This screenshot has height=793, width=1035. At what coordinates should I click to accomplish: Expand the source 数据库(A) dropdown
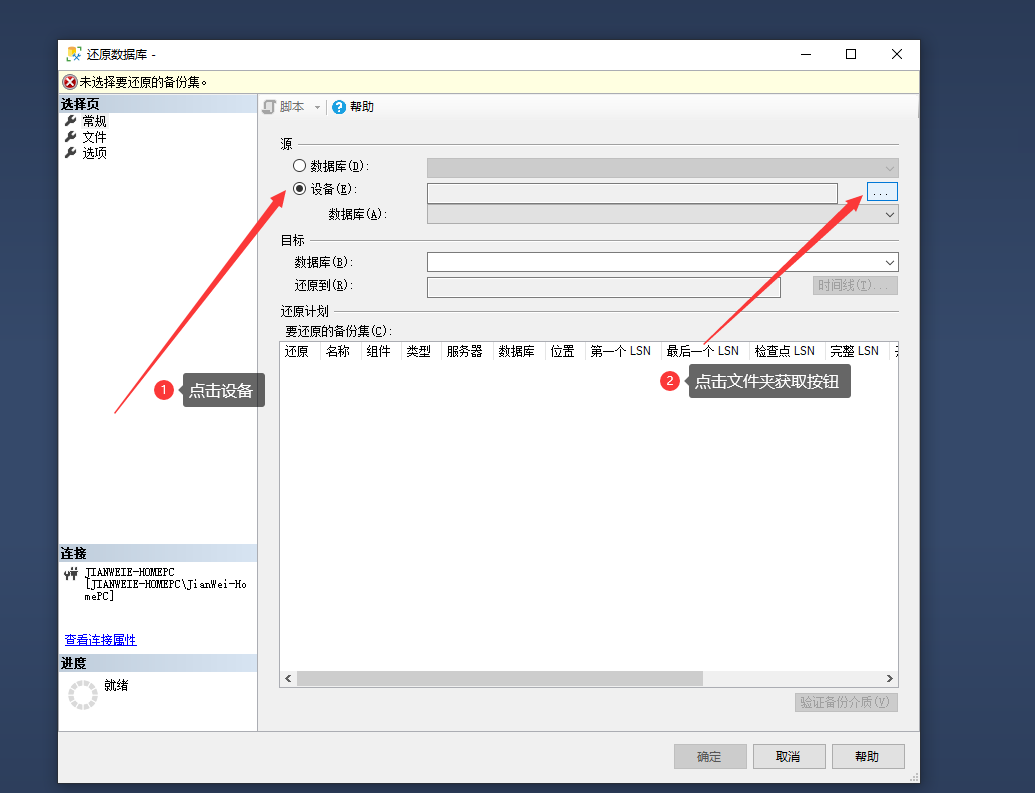click(x=889, y=214)
